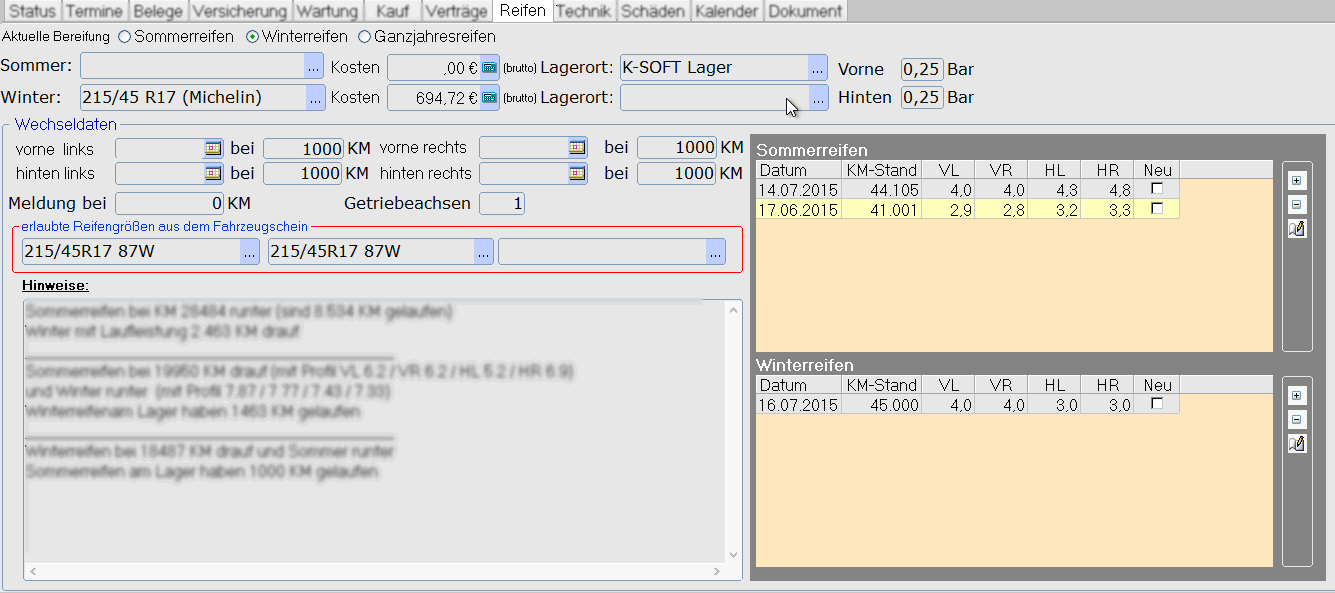Viewport: 1335px width, 593px height.
Task: Open calendar for hinten rechts date
Action: pos(577,173)
